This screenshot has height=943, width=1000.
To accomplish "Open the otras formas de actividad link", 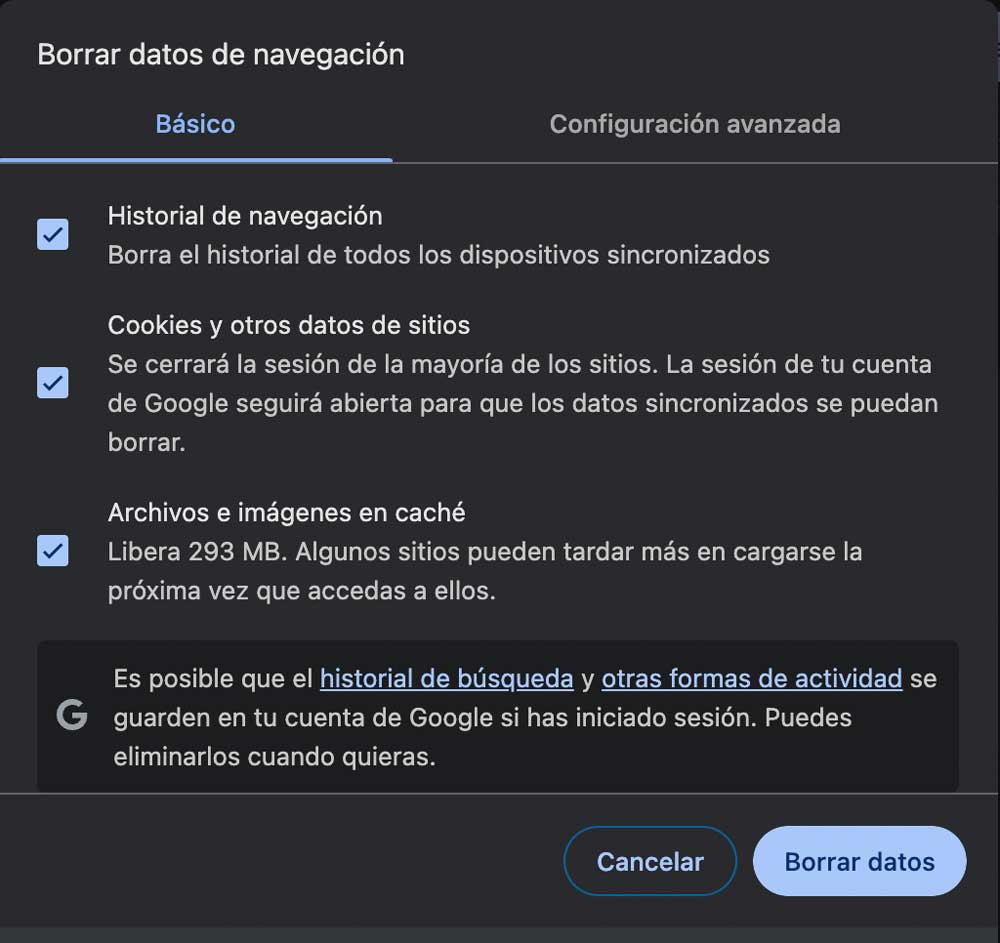I will click(751, 678).
